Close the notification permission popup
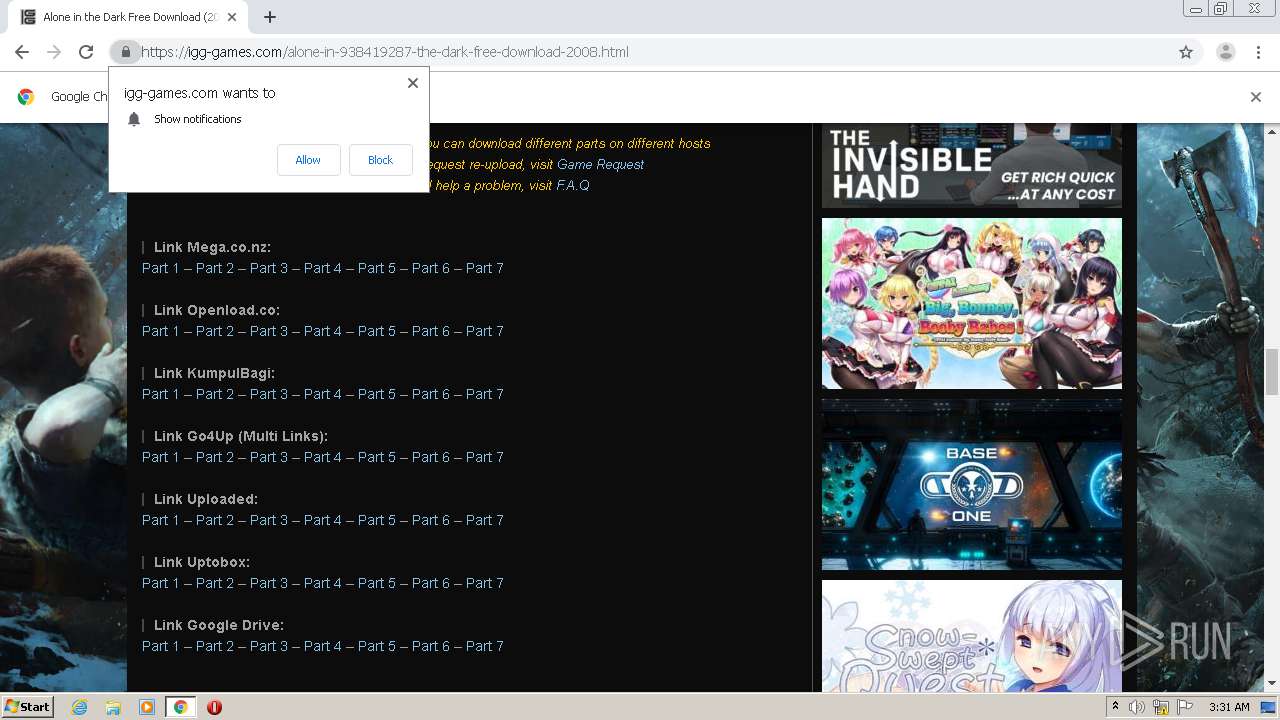Image resolution: width=1280 pixels, height=720 pixels. click(x=413, y=83)
